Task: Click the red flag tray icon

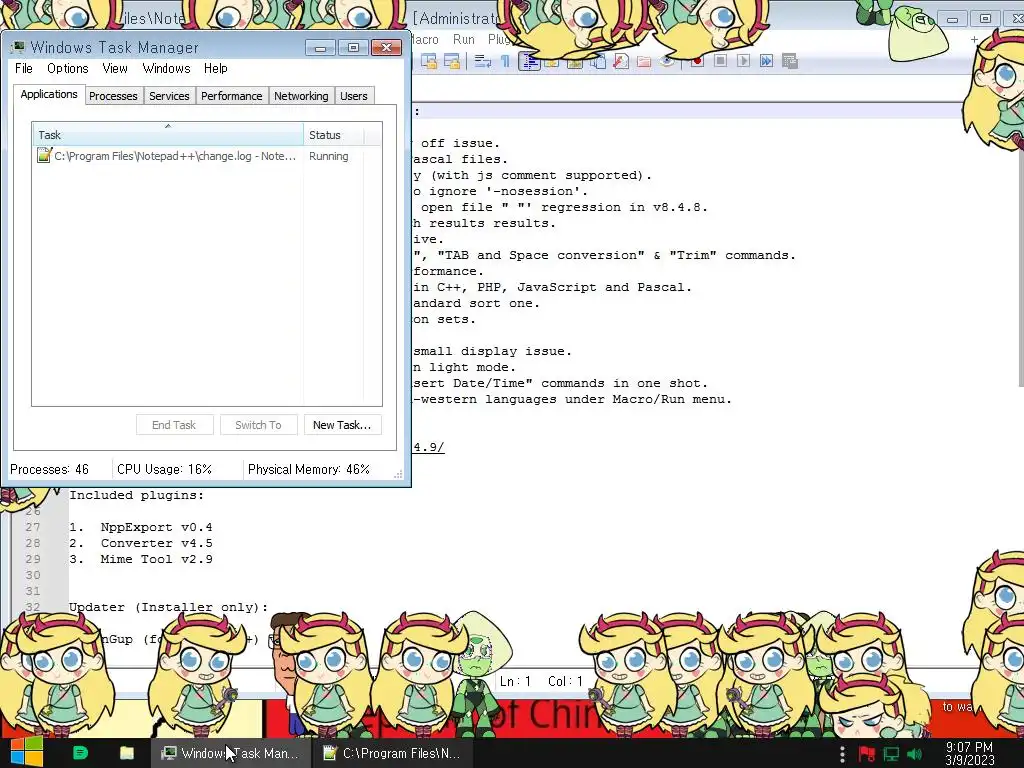Action: [867, 754]
